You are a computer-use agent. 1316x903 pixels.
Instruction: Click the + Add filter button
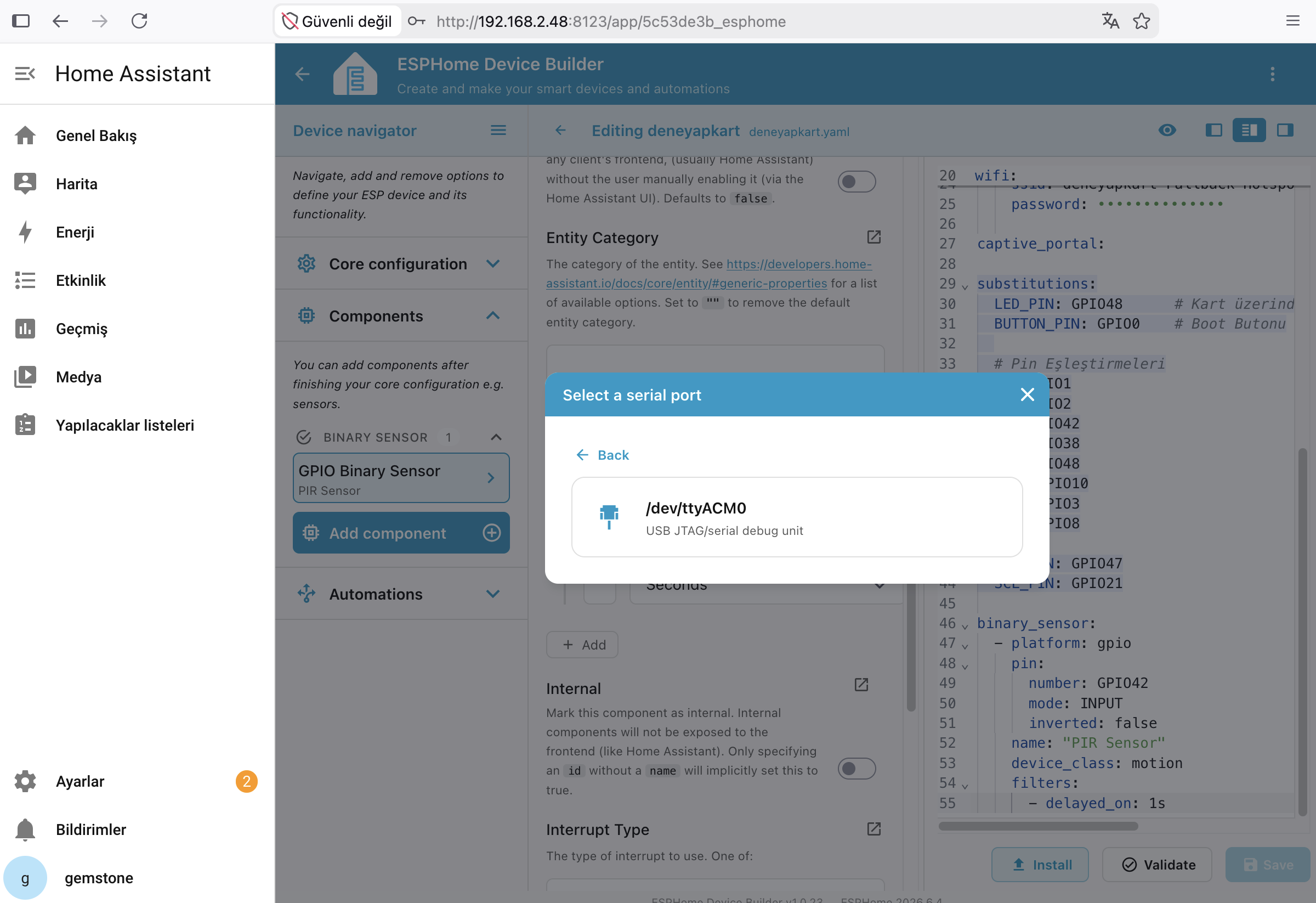point(582,645)
